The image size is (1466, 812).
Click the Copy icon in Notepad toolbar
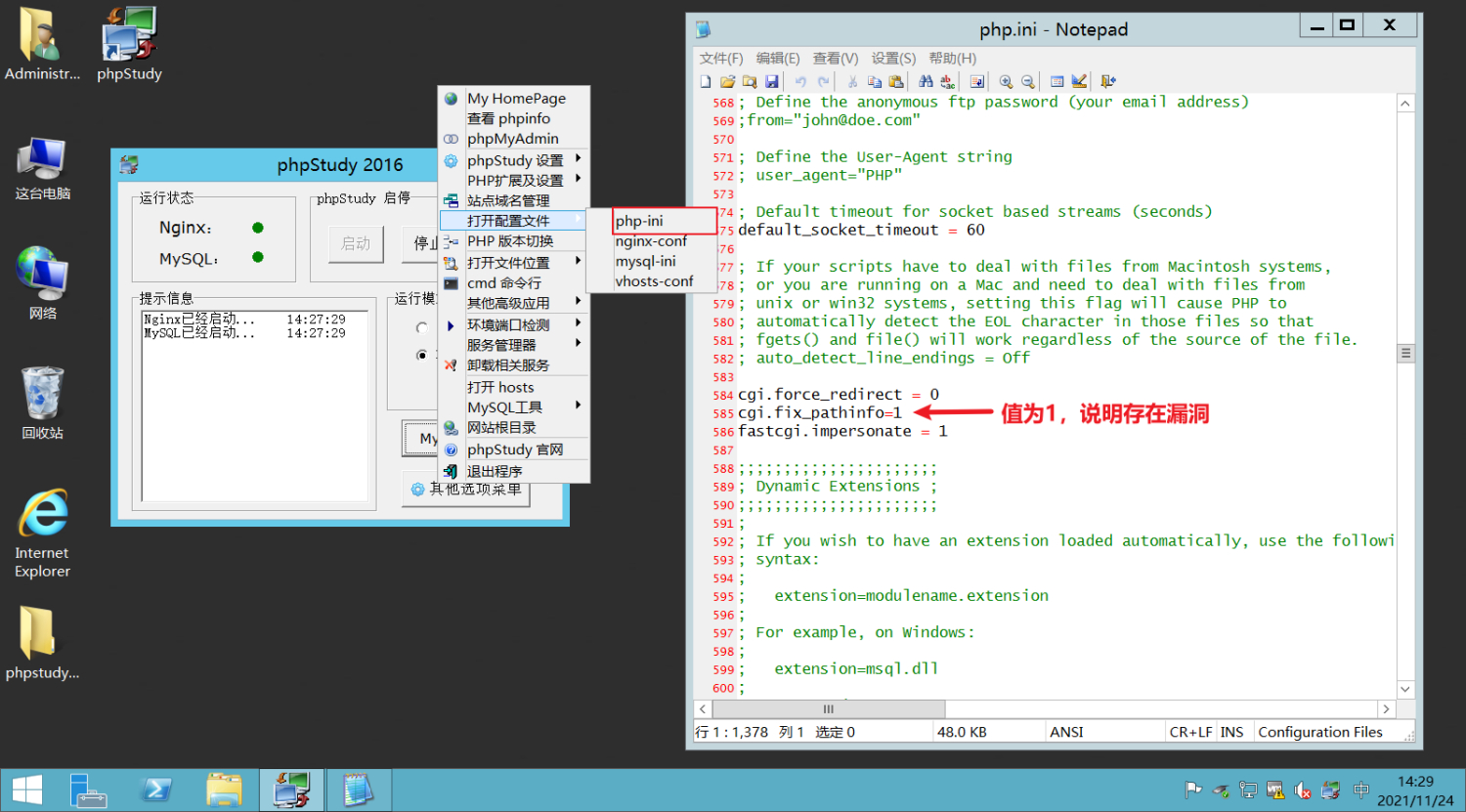(875, 81)
